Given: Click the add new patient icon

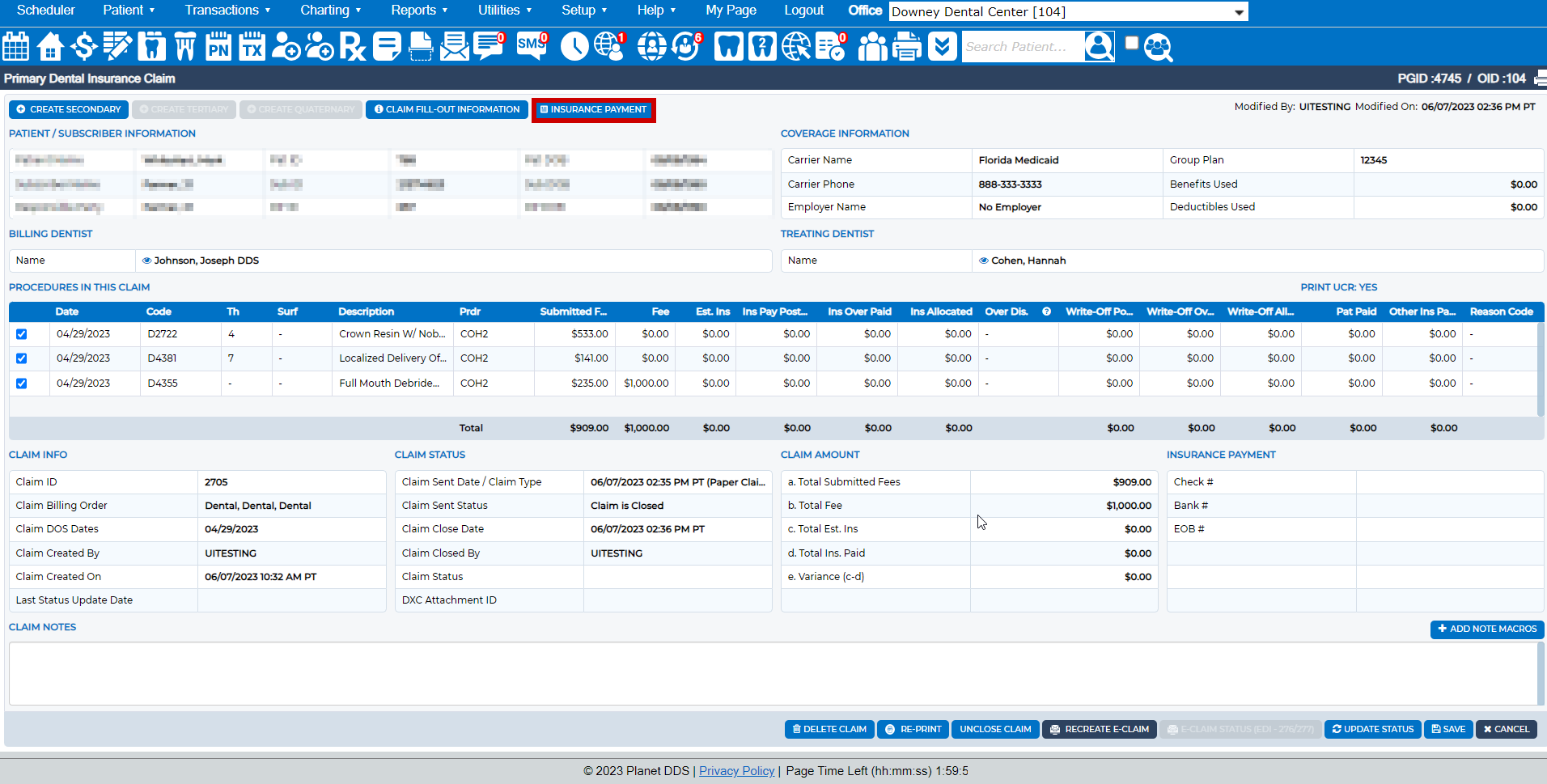Looking at the screenshot, I should pyautogui.click(x=286, y=46).
